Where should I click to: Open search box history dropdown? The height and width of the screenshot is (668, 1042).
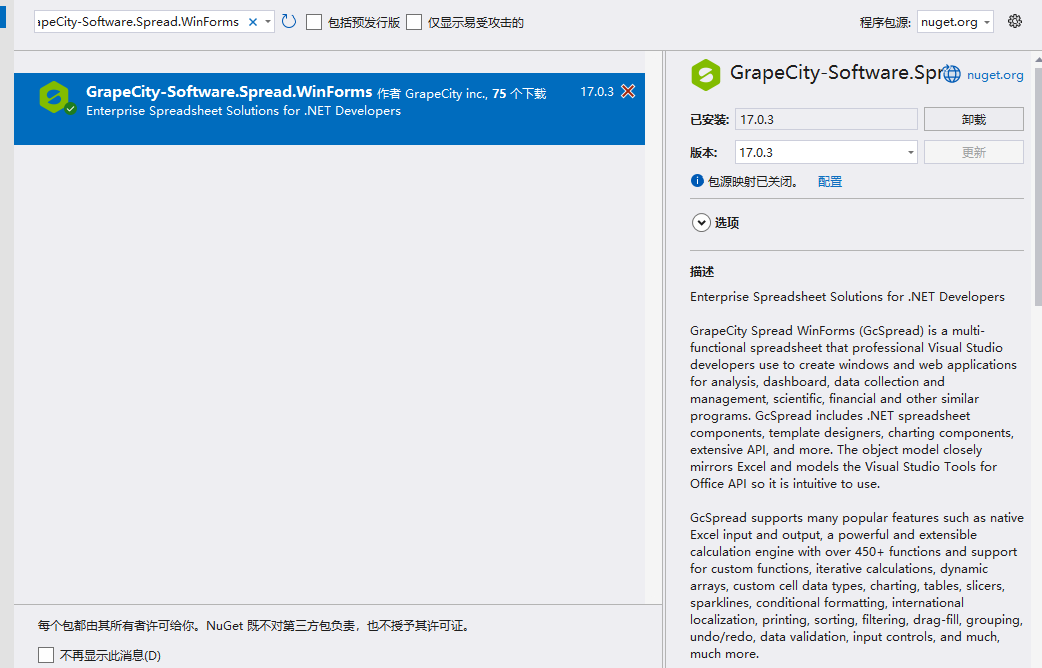tap(268, 22)
